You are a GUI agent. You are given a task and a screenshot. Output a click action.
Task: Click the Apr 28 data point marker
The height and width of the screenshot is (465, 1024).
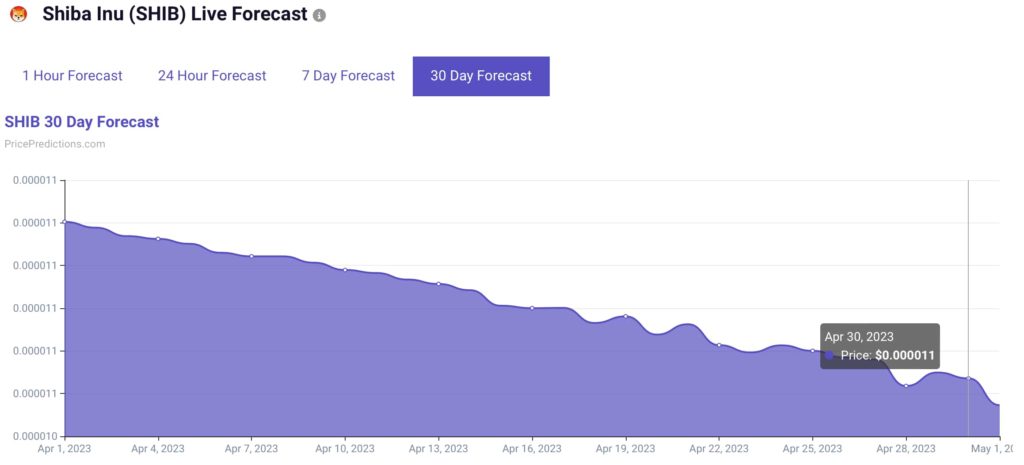906,385
